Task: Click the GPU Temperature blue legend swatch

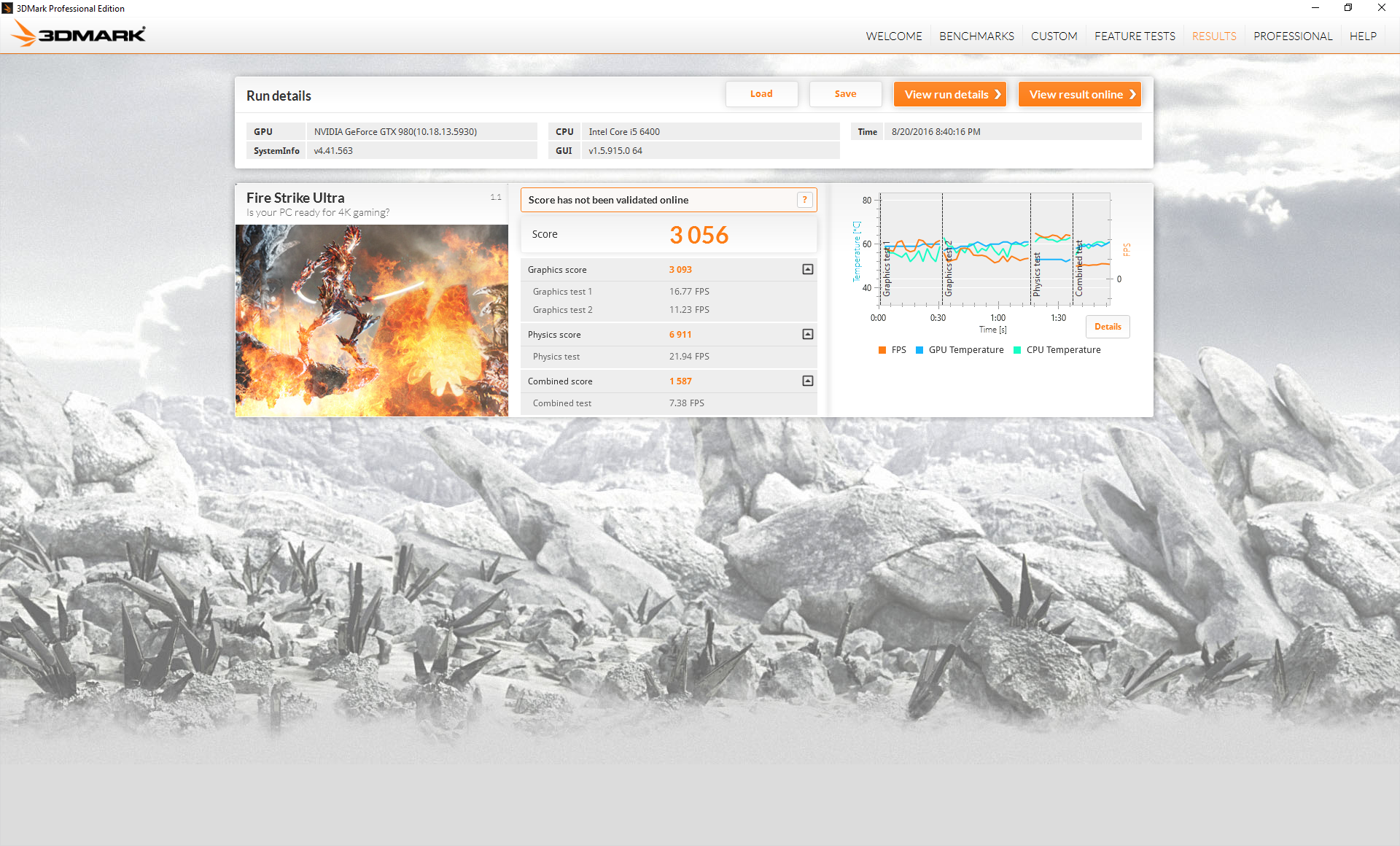Action: click(x=919, y=350)
